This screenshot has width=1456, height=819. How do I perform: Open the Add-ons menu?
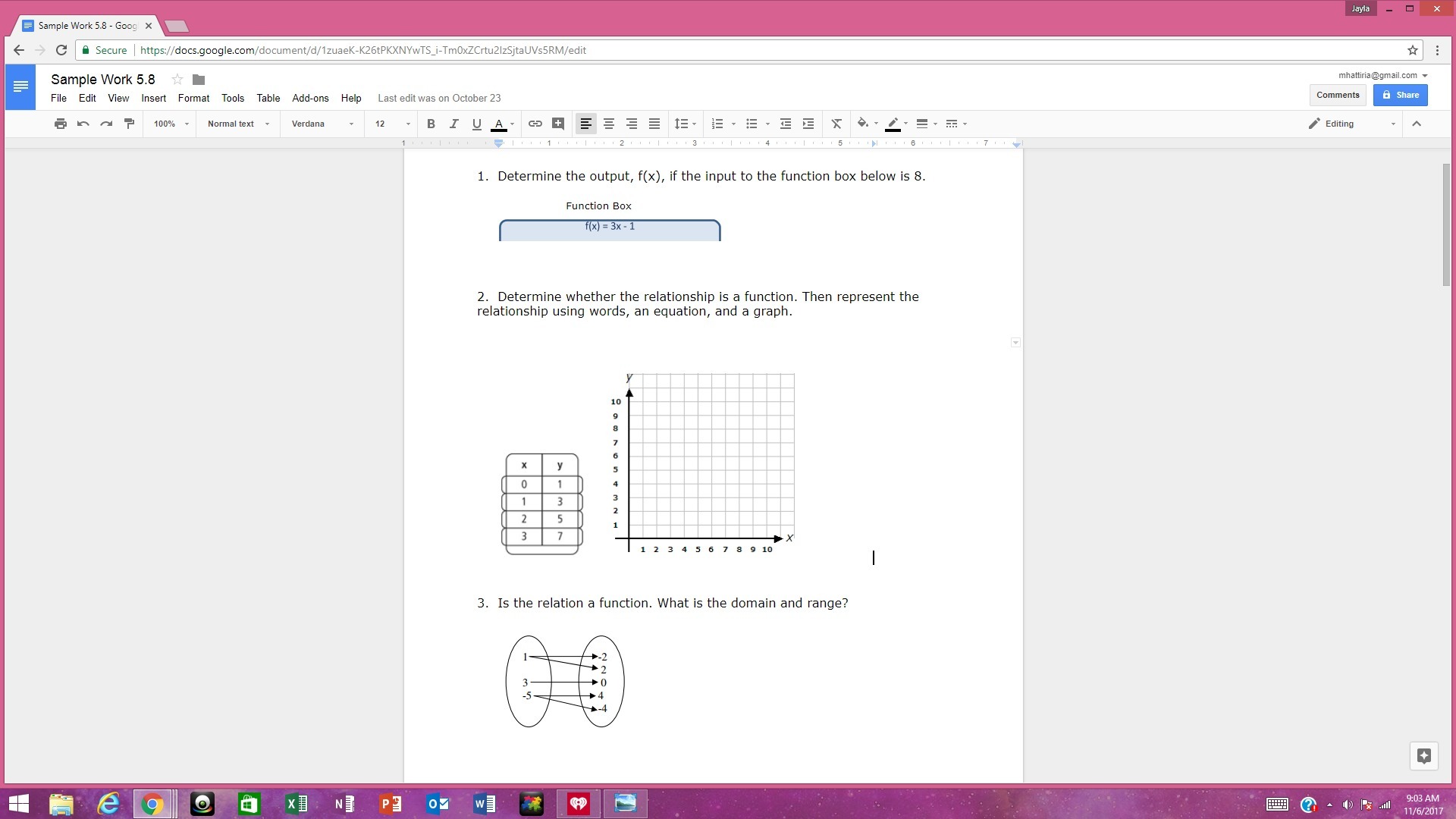[310, 98]
